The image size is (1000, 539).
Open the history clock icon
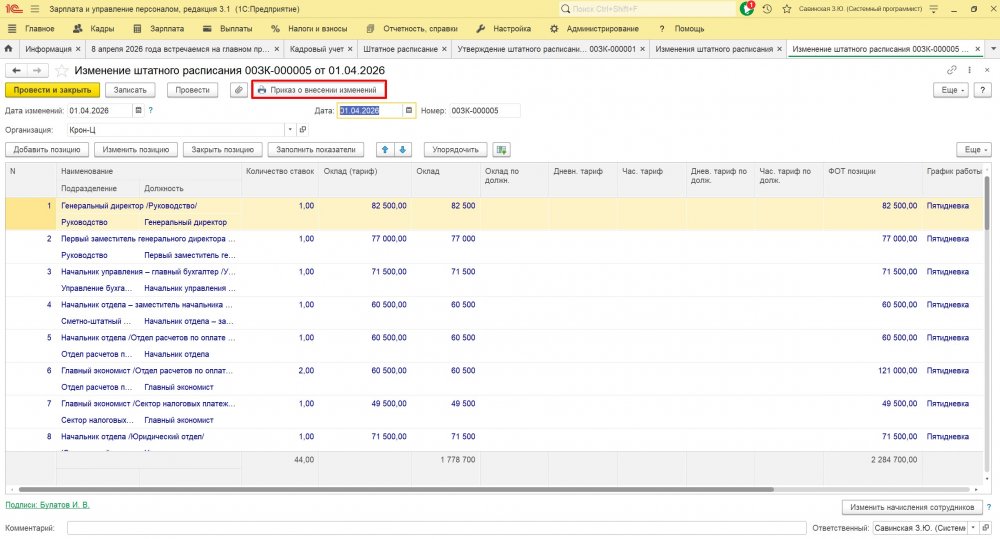pyautogui.click(x=767, y=9)
